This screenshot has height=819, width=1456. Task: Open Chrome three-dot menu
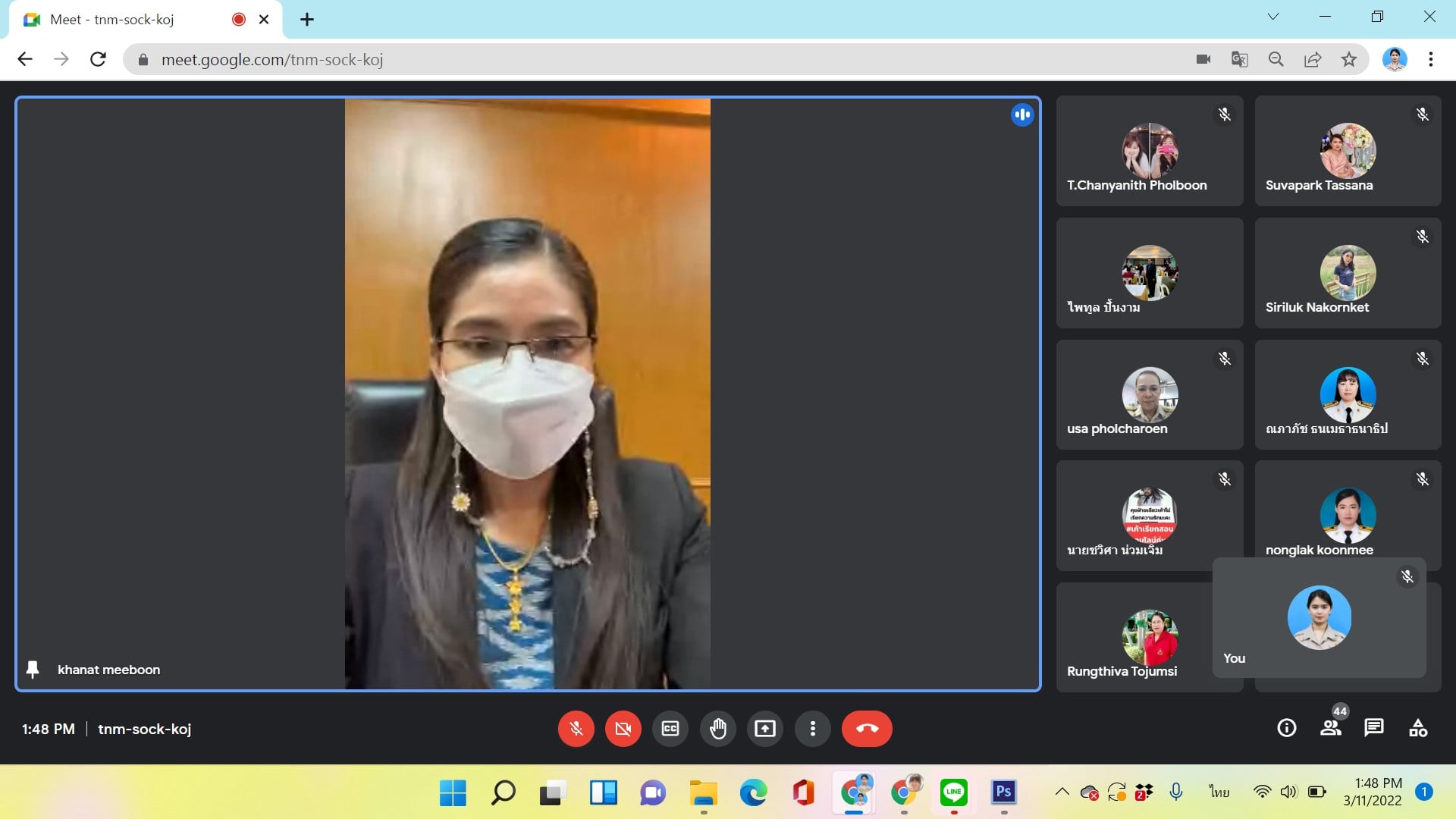1431,59
